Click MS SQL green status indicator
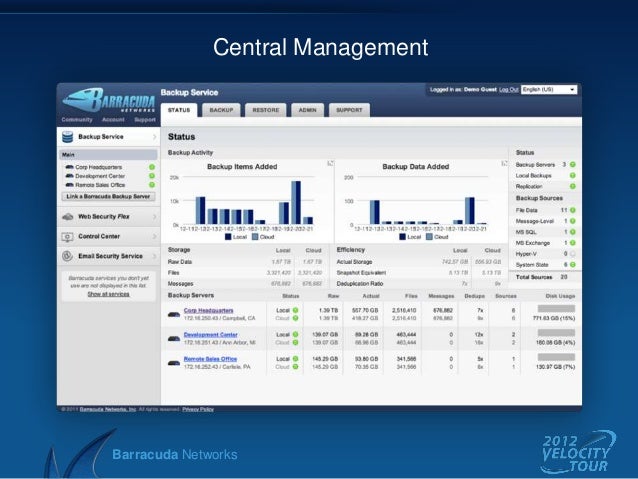This screenshot has width=638, height=479. pyautogui.click(x=572, y=232)
